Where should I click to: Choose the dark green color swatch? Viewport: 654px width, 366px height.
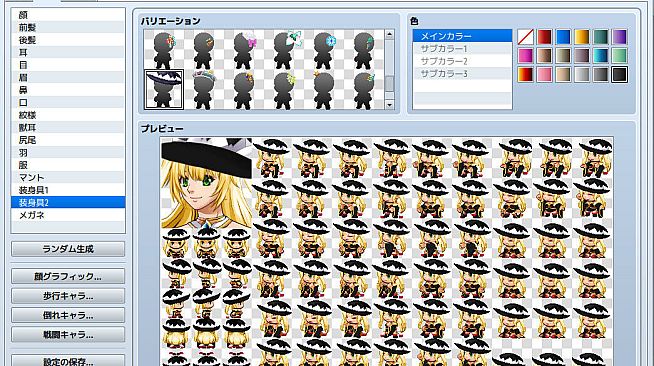tap(601, 37)
